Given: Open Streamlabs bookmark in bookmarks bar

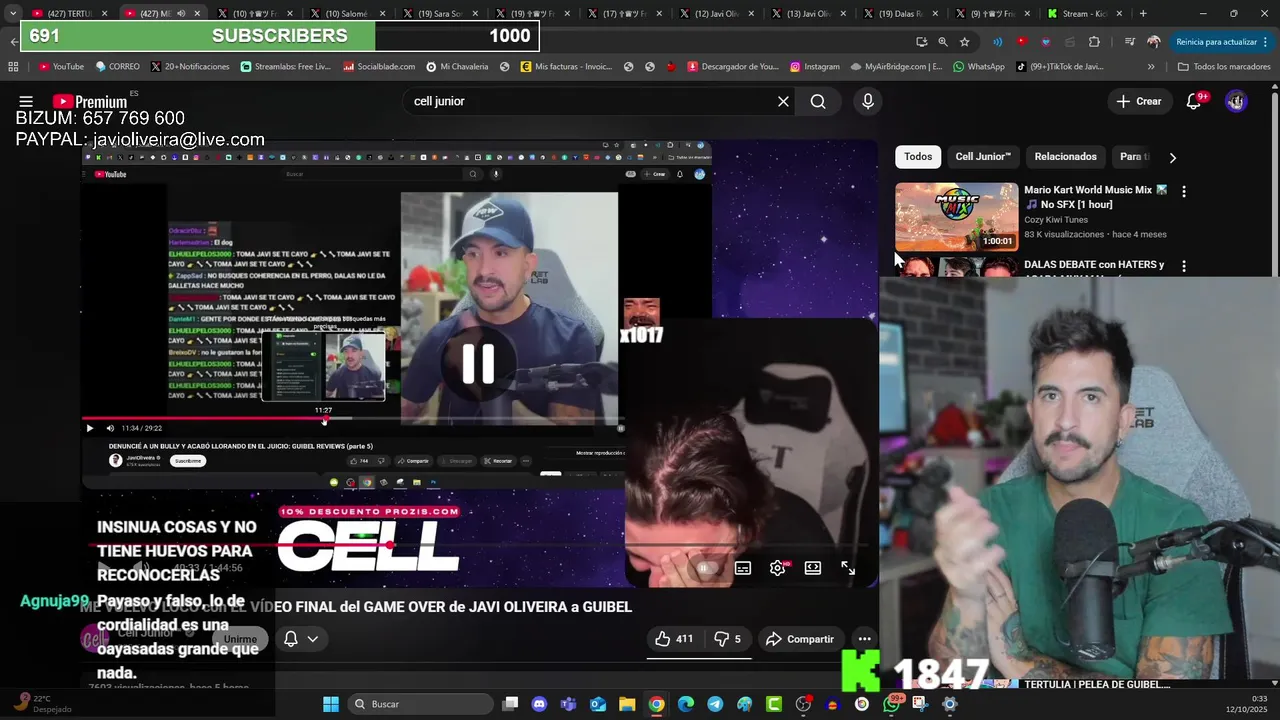Looking at the screenshot, I should click(285, 66).
